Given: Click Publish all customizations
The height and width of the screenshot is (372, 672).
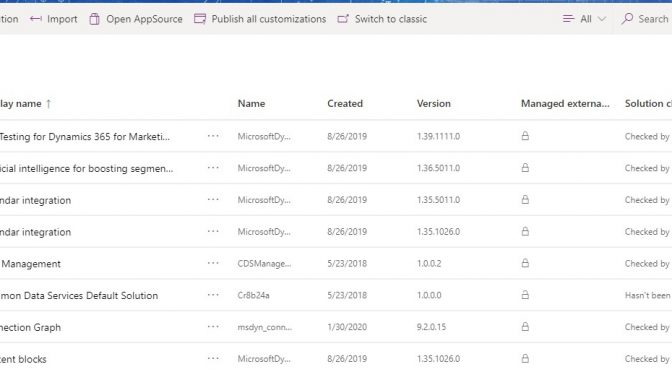Looking at the screenshot, I should pyautogui.click(x=260, y=19).
